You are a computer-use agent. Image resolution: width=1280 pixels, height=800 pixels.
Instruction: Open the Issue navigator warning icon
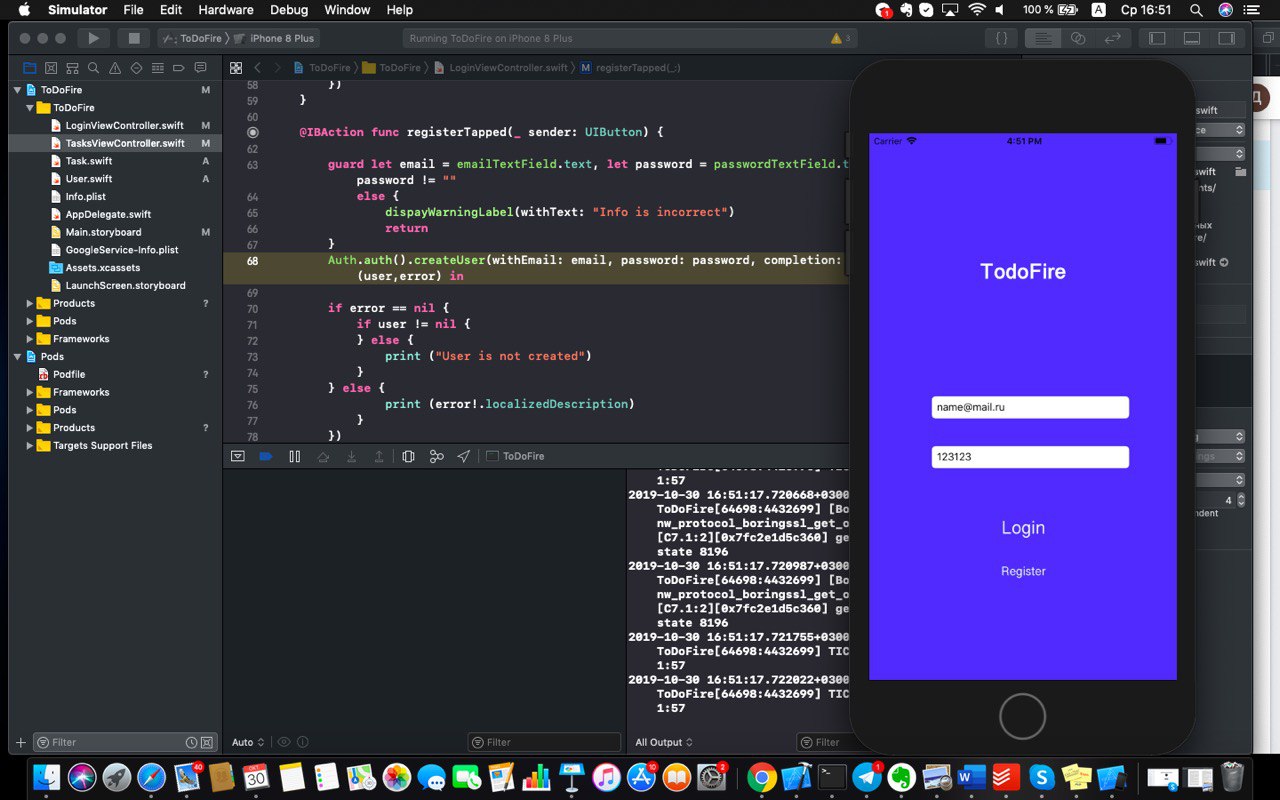(x=115, y=68)
